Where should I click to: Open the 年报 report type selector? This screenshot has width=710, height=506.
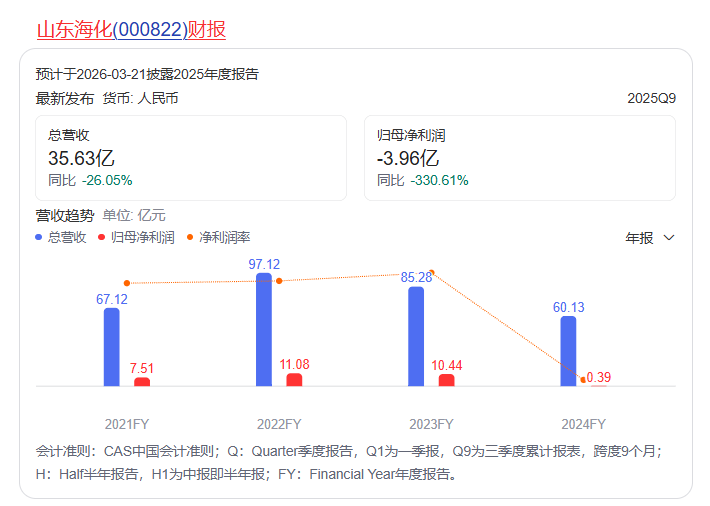(640, 238)
